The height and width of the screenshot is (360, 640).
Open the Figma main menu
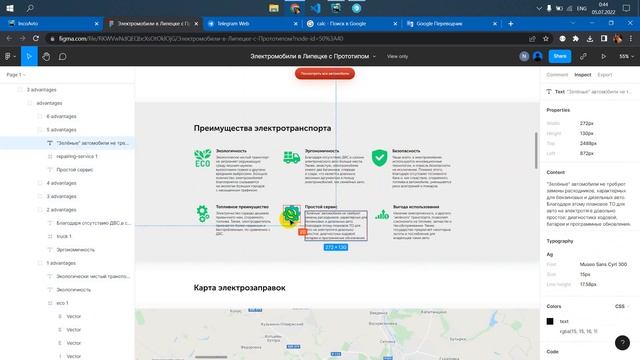coord(10,56)
